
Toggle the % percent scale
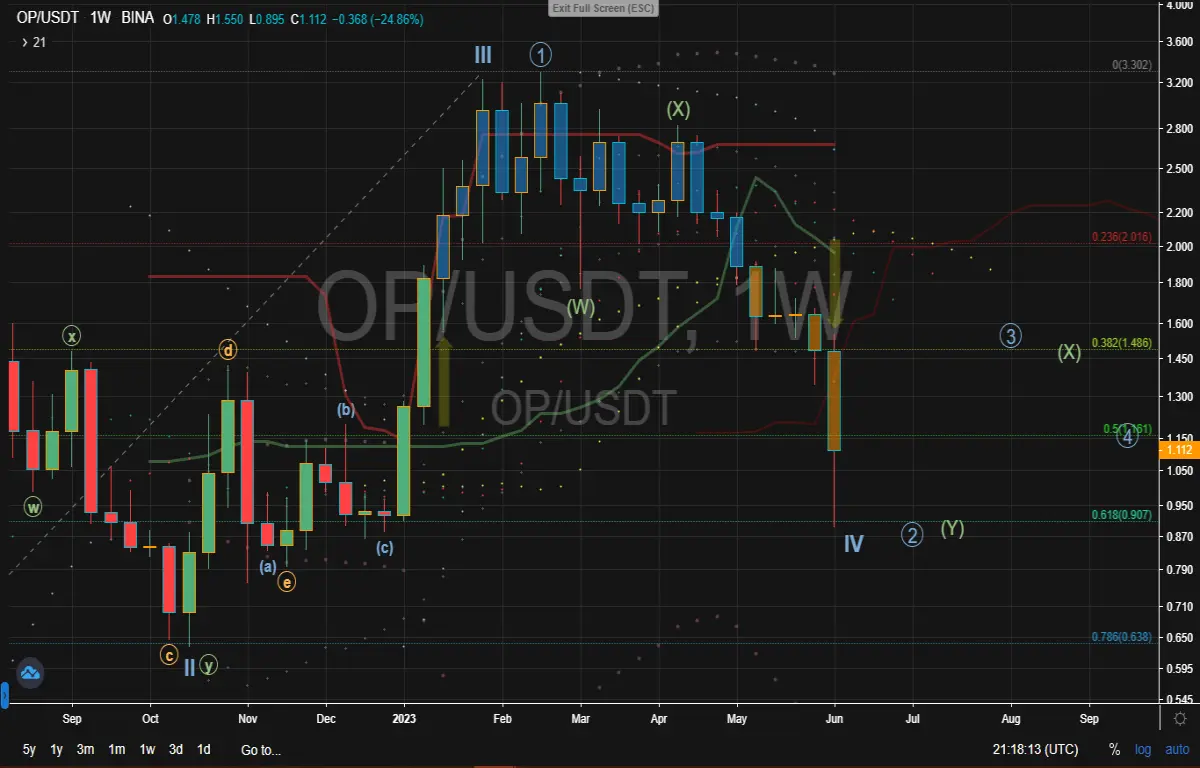click(x=1114, y=750)
